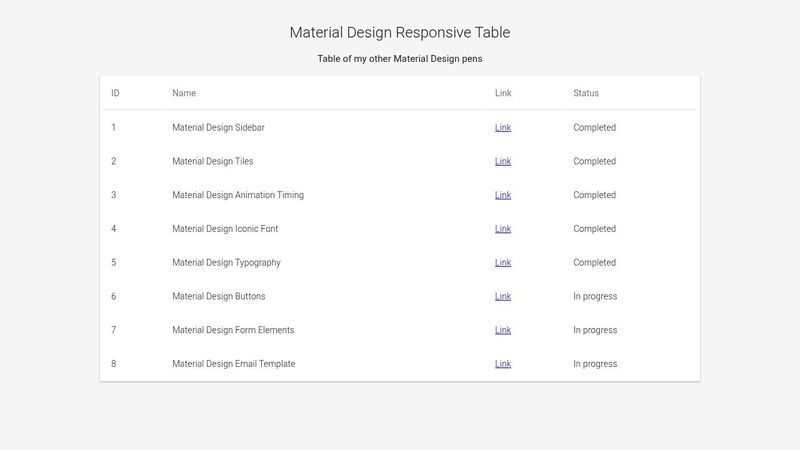Select the Status column header

(x=586, y=93)
